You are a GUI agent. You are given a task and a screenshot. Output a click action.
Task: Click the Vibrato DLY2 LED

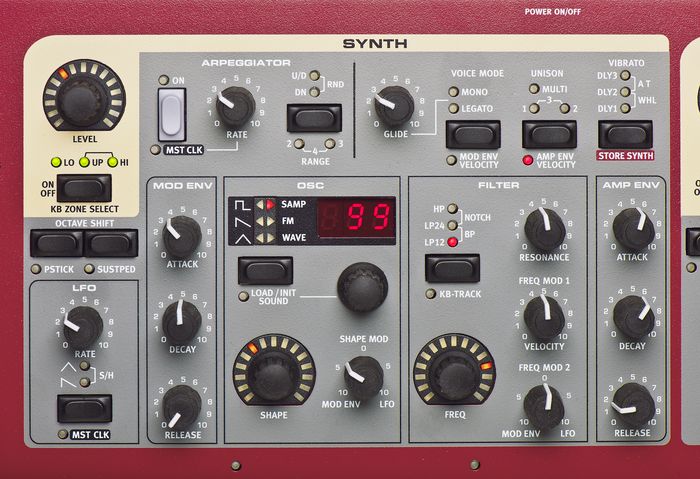[x=625, y=92]
